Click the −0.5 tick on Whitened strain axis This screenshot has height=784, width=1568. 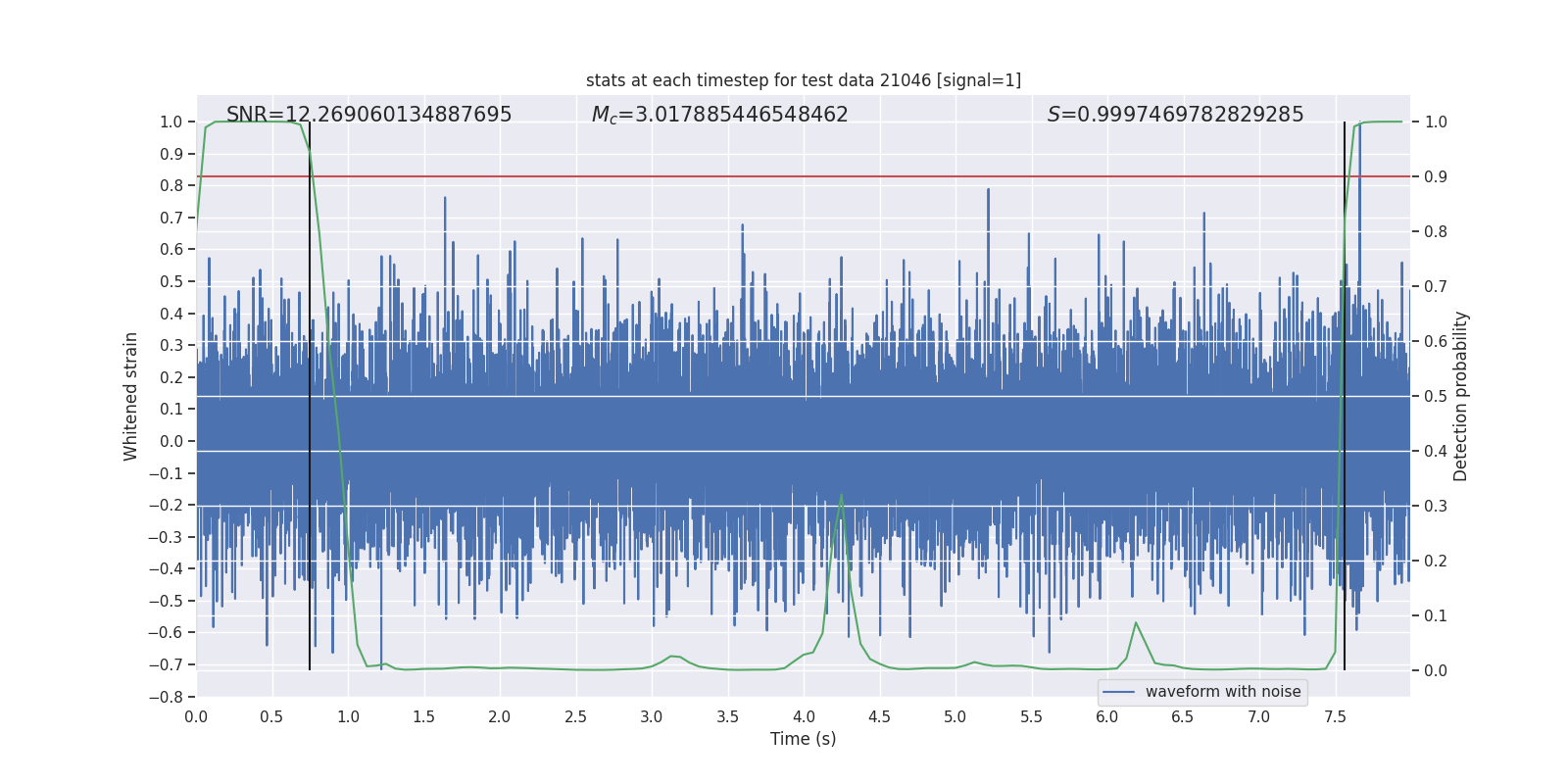point(166,601)
